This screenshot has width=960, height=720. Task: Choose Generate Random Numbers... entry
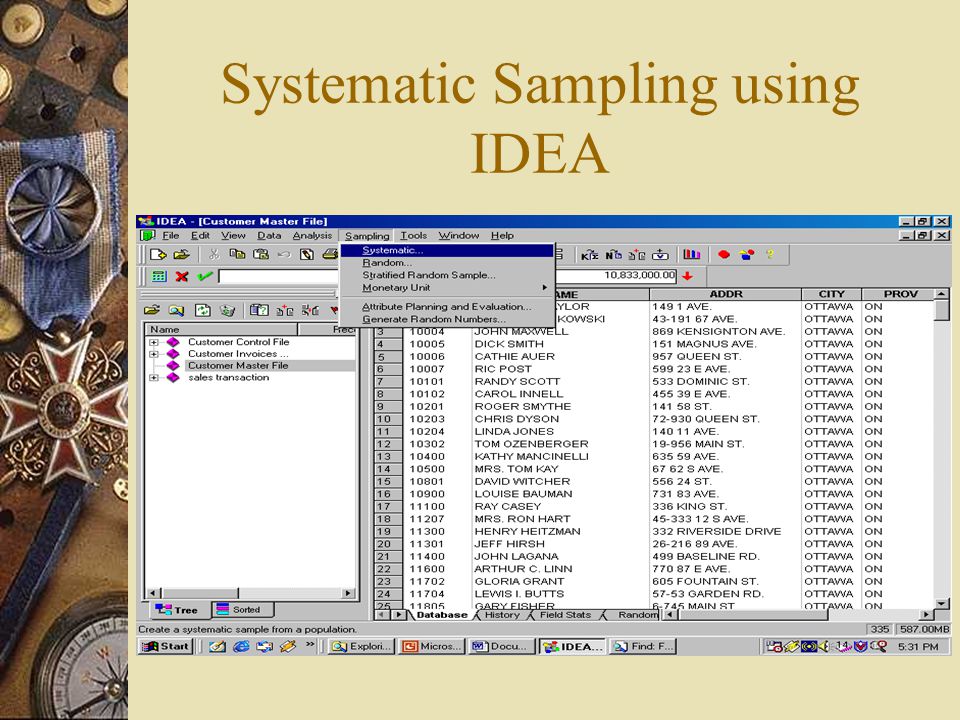[x=448, y=319]
